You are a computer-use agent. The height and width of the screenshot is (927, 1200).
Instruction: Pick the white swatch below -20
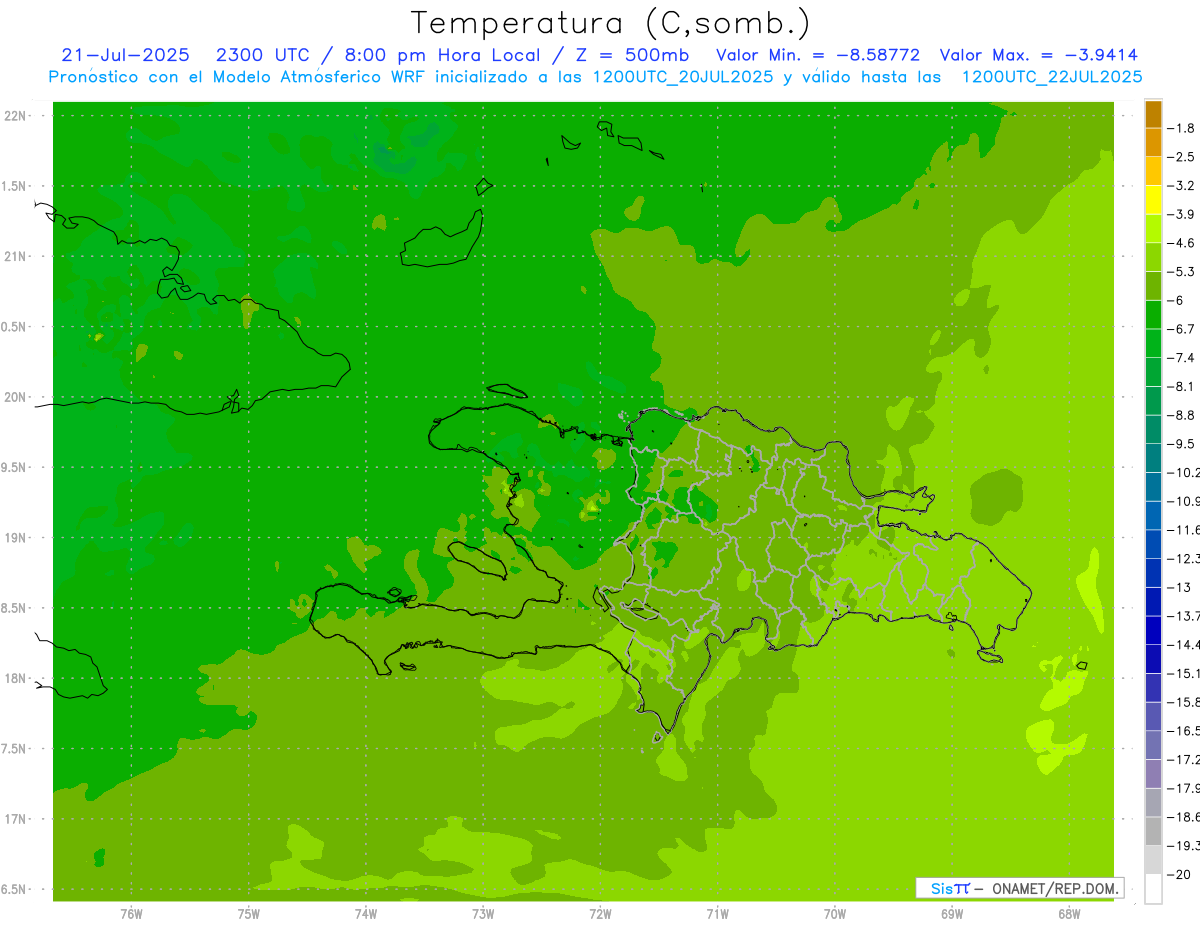(x=1153, y=888)
